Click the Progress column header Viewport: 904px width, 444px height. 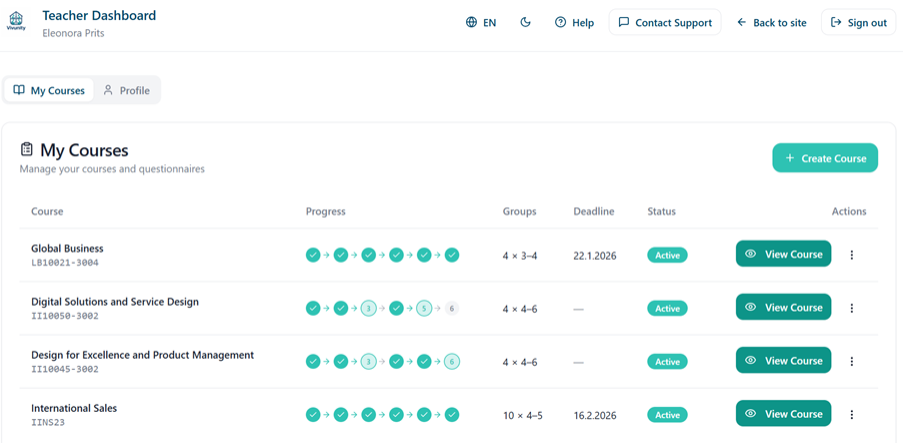tap(326, 212)
